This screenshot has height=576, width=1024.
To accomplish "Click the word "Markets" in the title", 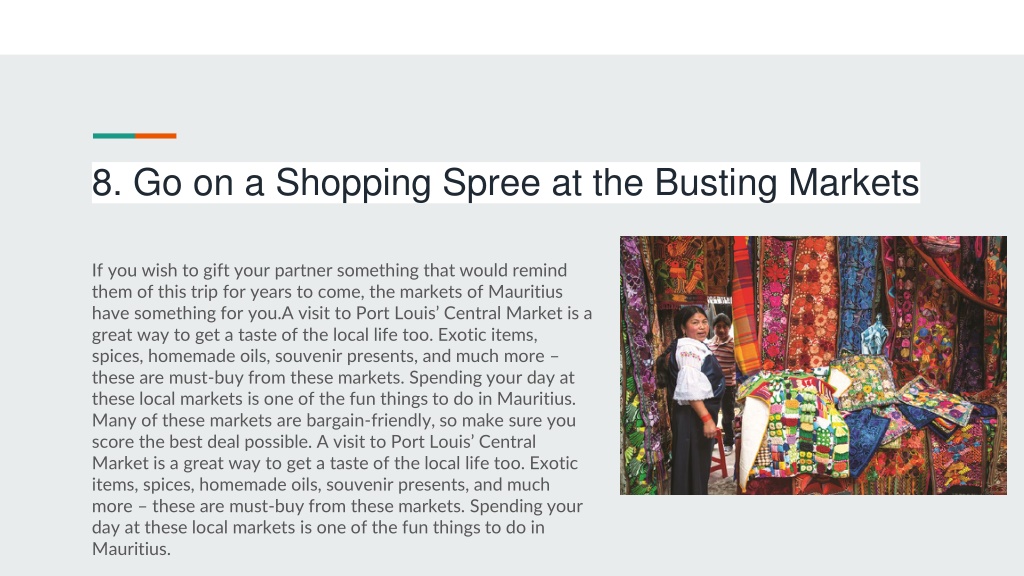I will 854,183.
